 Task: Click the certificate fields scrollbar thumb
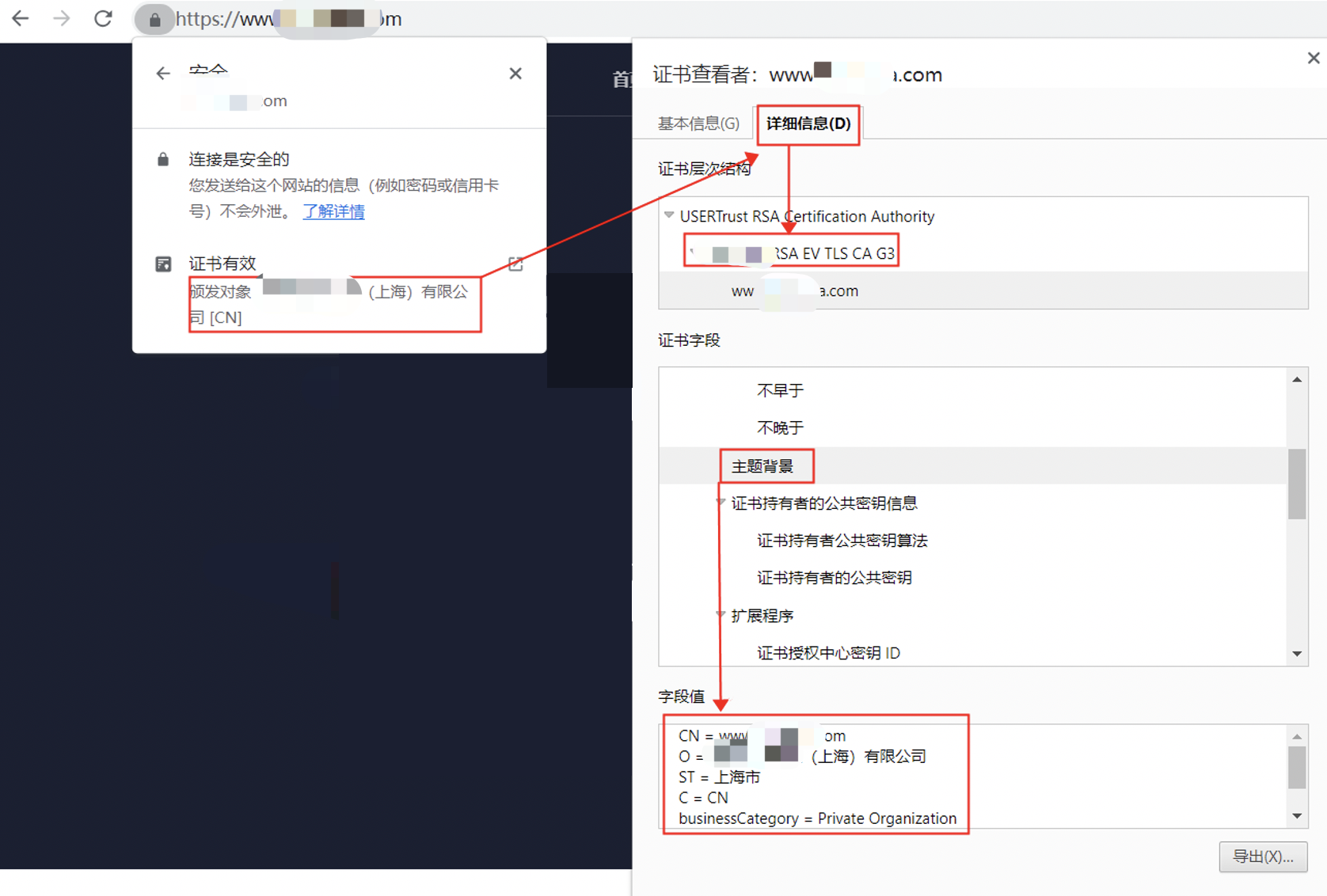click(1297, 484)
